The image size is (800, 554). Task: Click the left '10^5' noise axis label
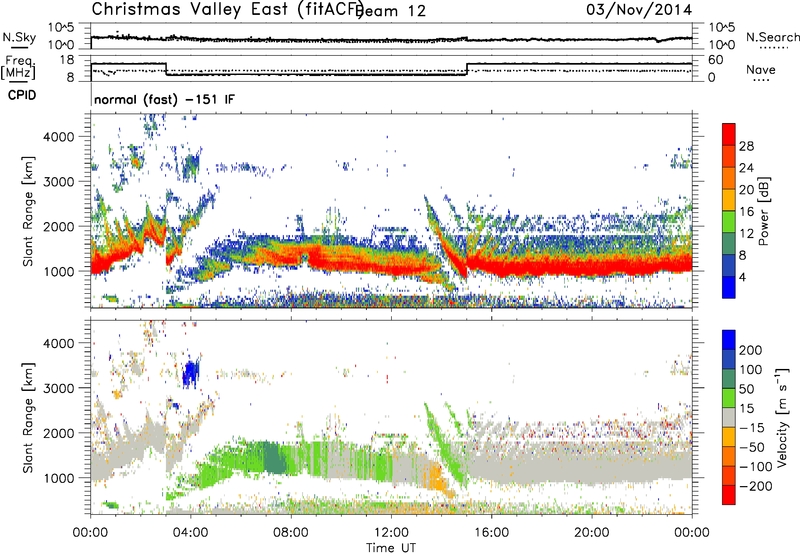[x=62, y=28]
